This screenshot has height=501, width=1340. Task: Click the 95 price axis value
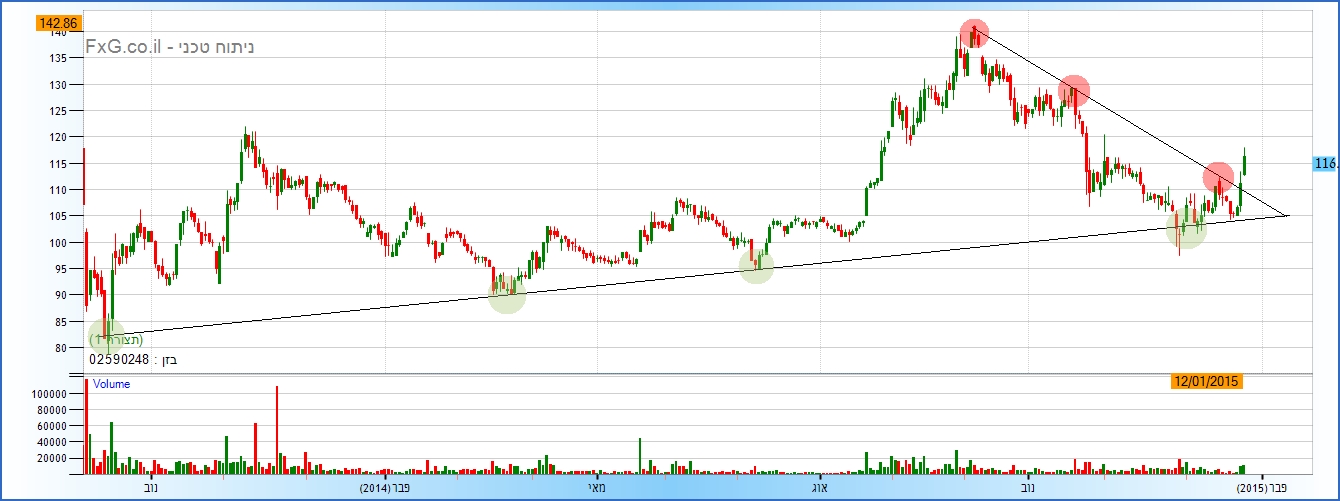click(61, 269)
